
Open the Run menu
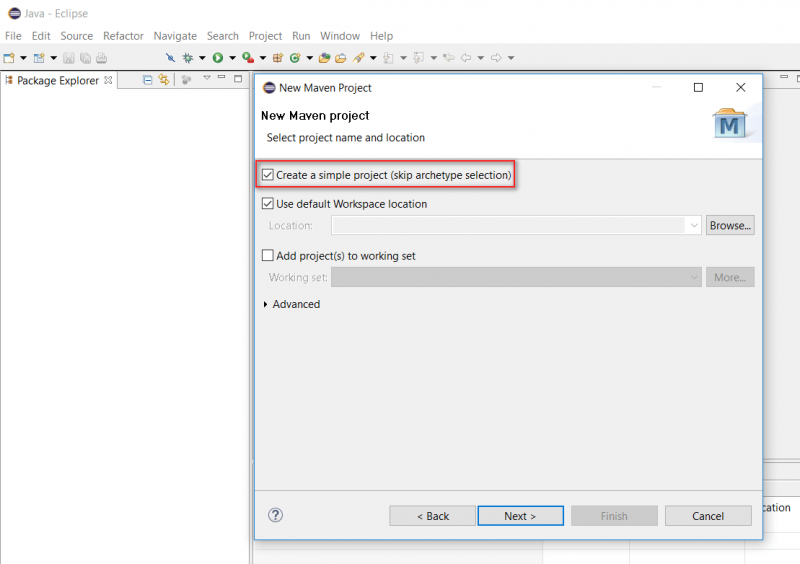coord(301,36)
